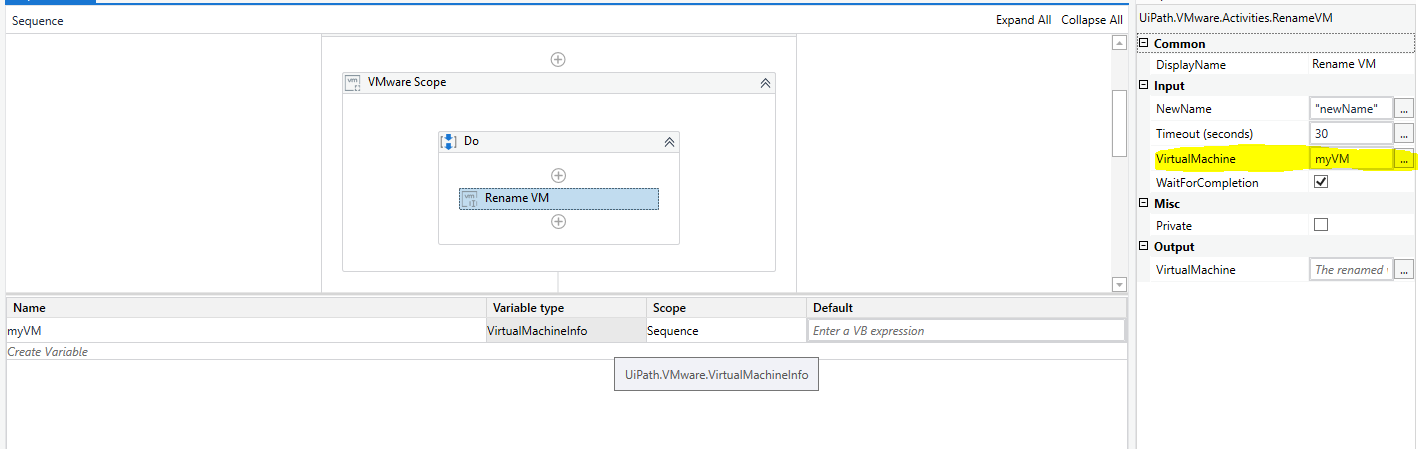
Task: Click the Do sequence title text
Action: (471, 142)
